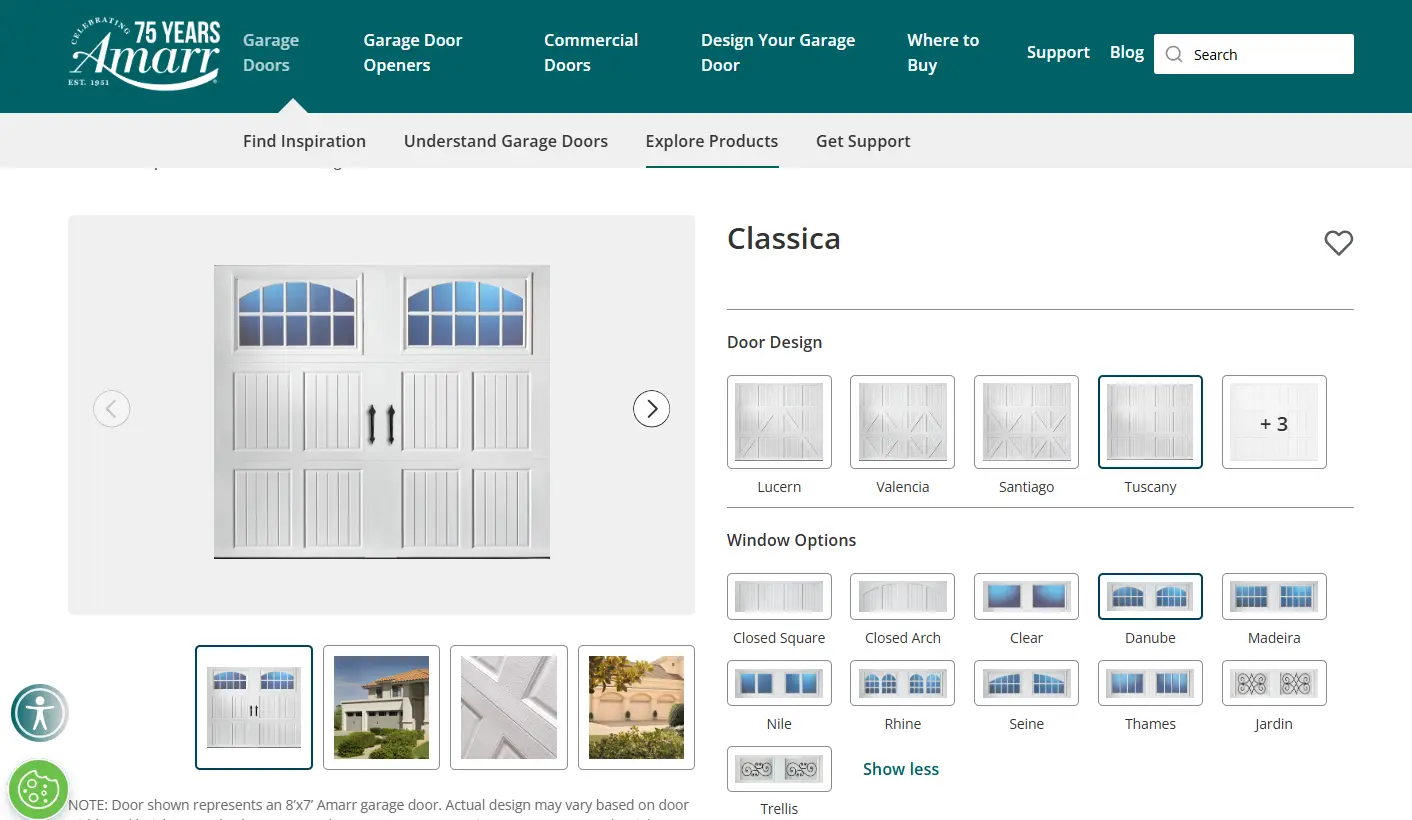Show previous door image with left arrow
This screenshot has width=1412, height=820.
(x=111, y=408)
